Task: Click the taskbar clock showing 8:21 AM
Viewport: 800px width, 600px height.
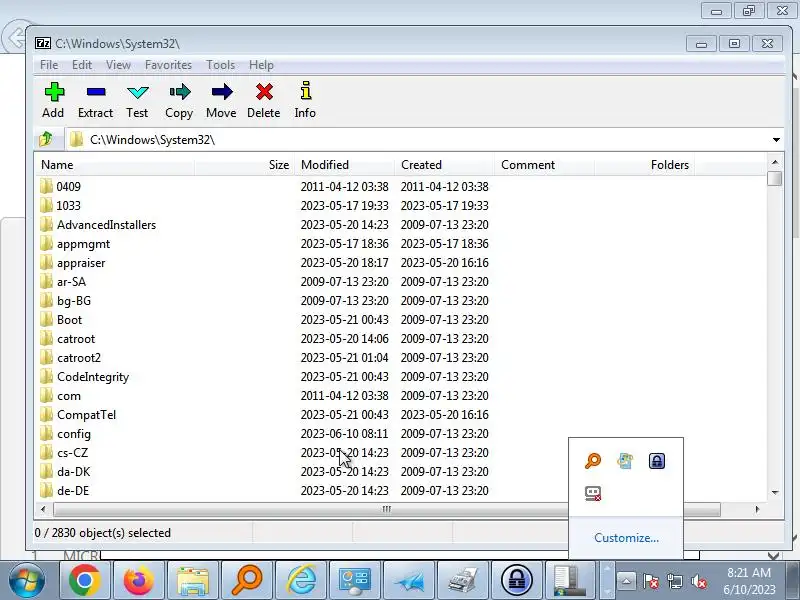Action: point(749,581)
